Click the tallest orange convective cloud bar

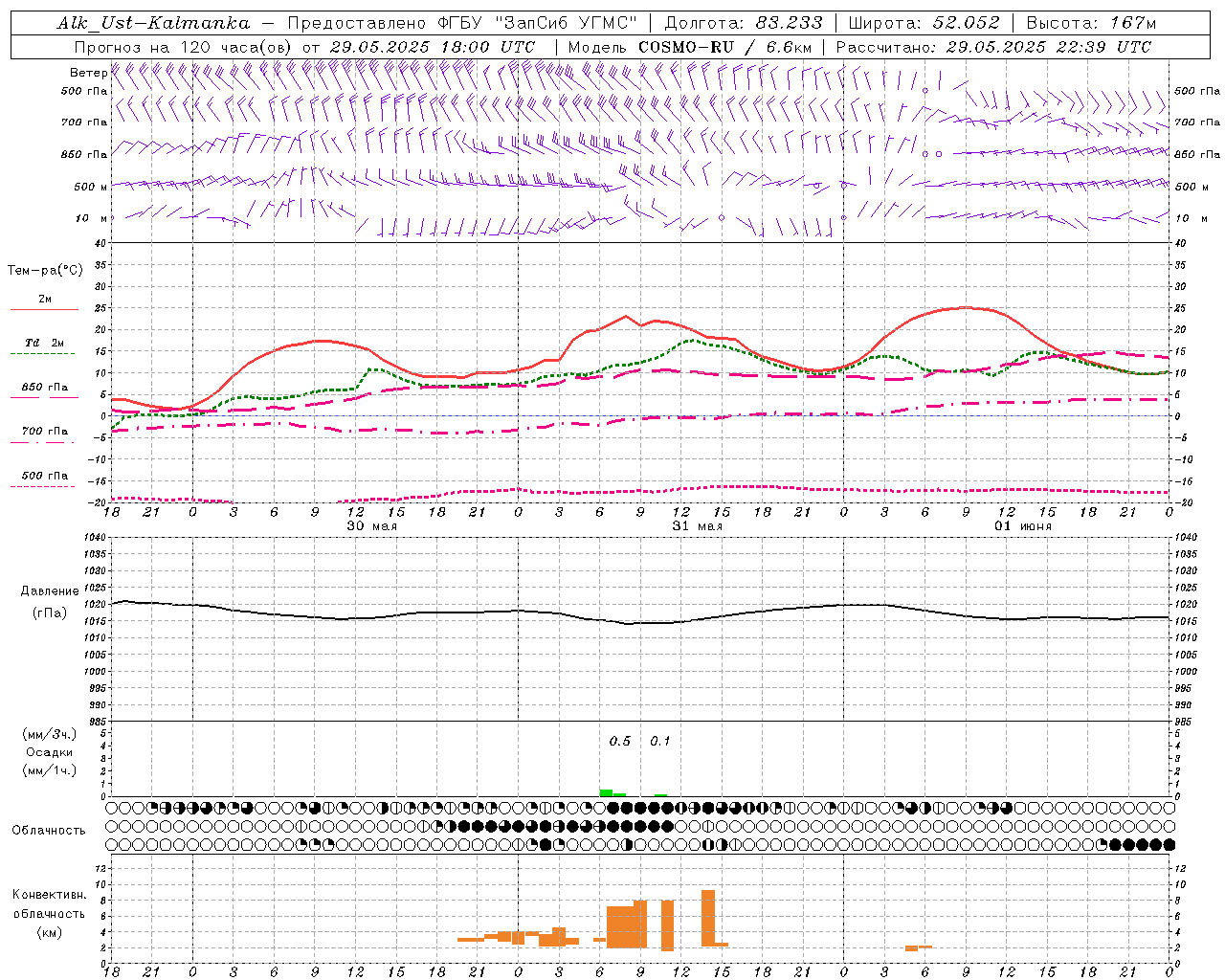tap(708, 918)
